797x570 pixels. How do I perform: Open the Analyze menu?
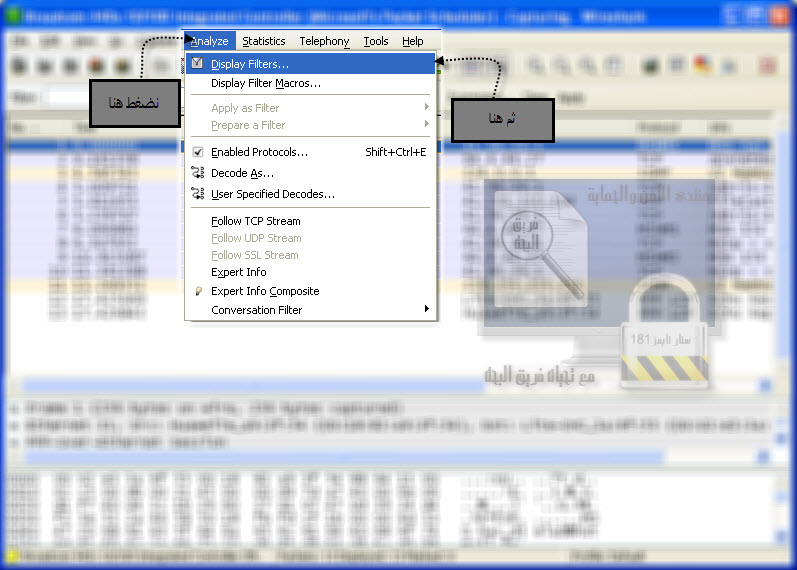(209, 41)
